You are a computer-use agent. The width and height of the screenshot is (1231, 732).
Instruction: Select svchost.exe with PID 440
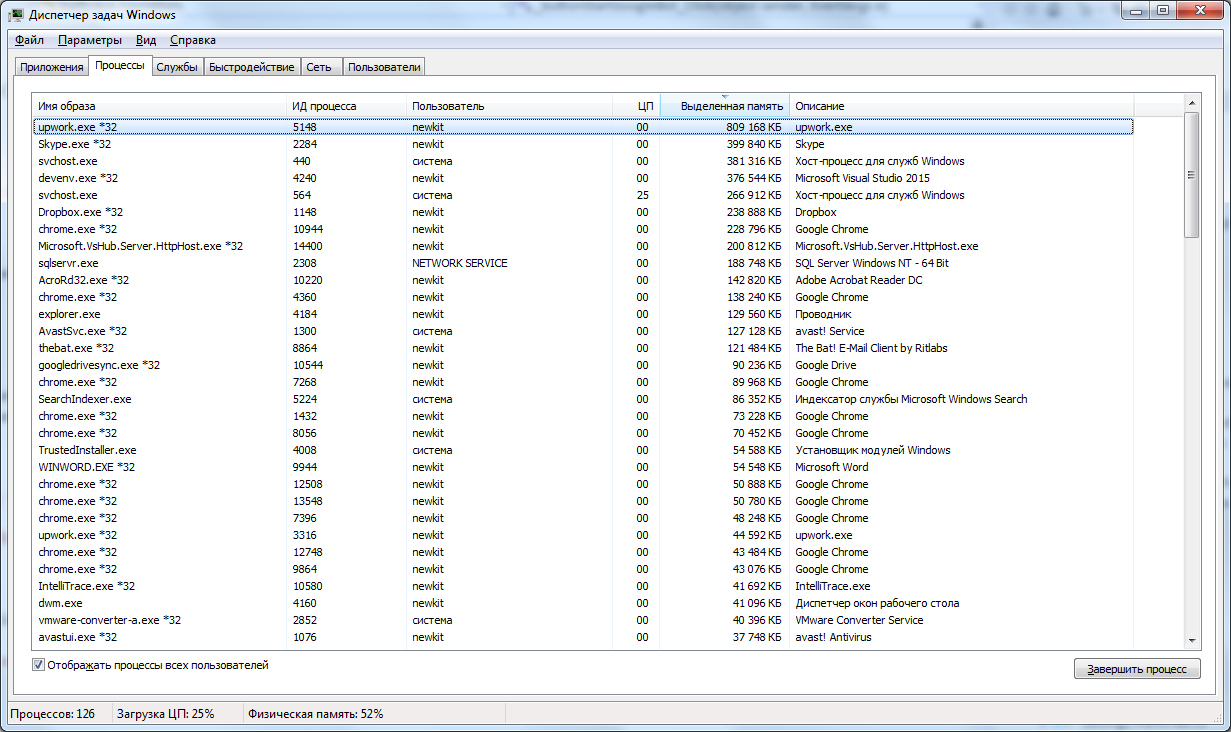583,161
